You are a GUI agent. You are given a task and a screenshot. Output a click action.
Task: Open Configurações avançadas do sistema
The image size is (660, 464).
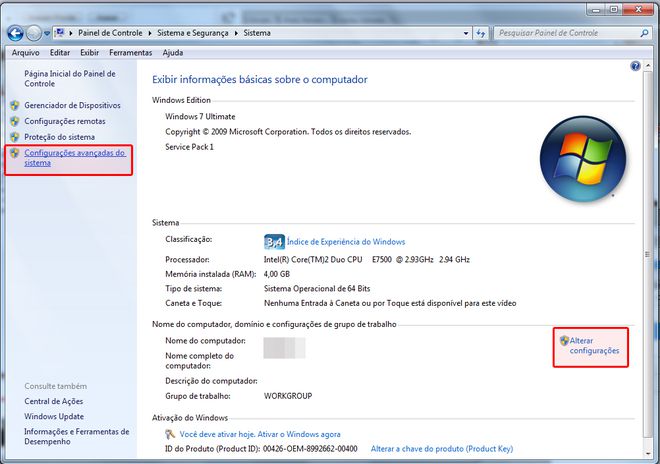(75, 158)
